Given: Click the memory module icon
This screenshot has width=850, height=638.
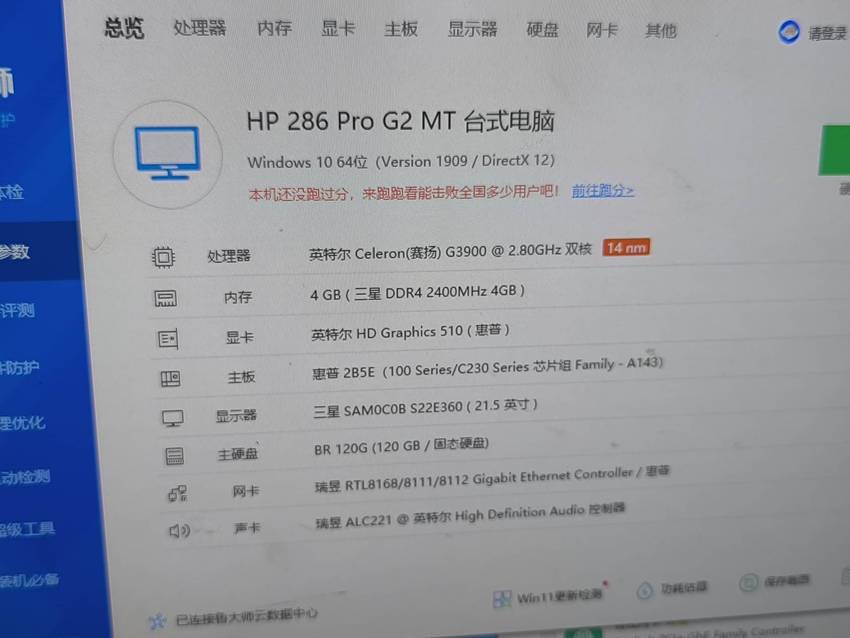Looking at the screenshot, I should [x=165, y=298].
